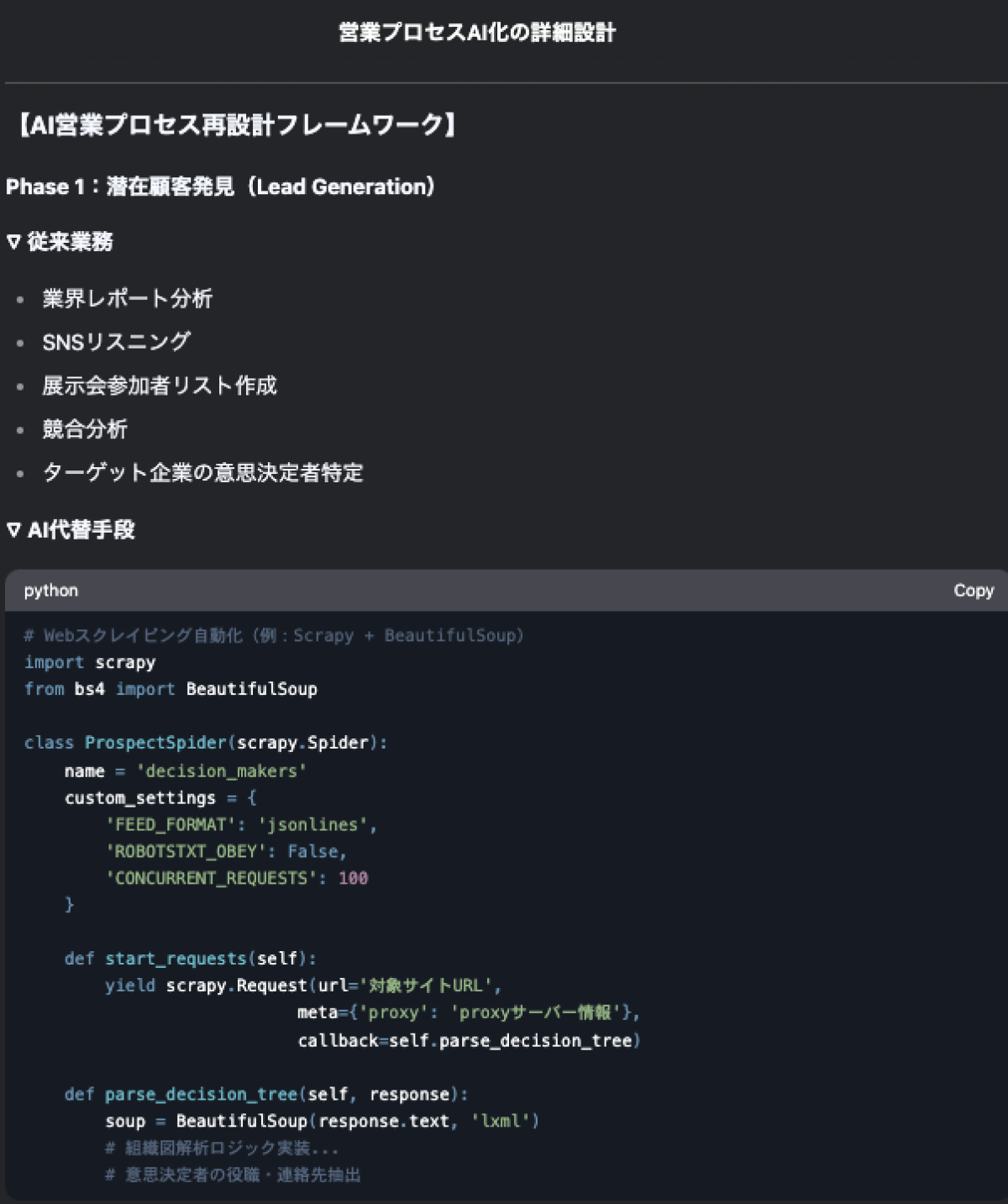Select the ターゲット企業の意思決定者特定 list item
This screenshot has height=1204, width=1008.
[202, 473]
